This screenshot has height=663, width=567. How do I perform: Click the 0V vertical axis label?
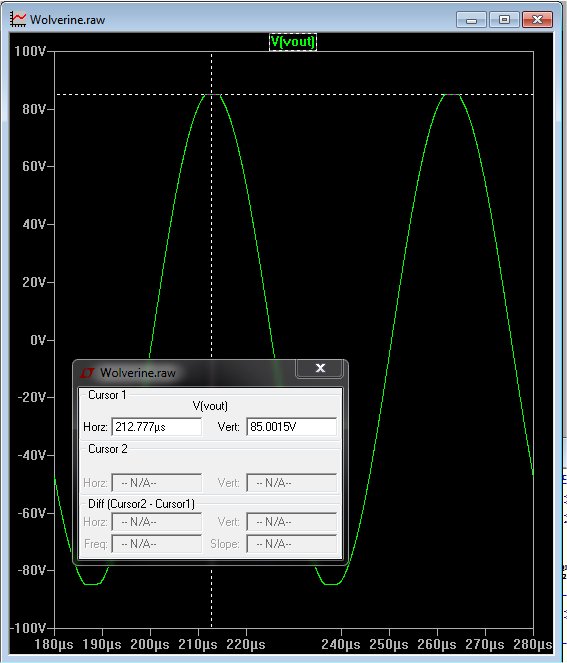pos(38,340)
